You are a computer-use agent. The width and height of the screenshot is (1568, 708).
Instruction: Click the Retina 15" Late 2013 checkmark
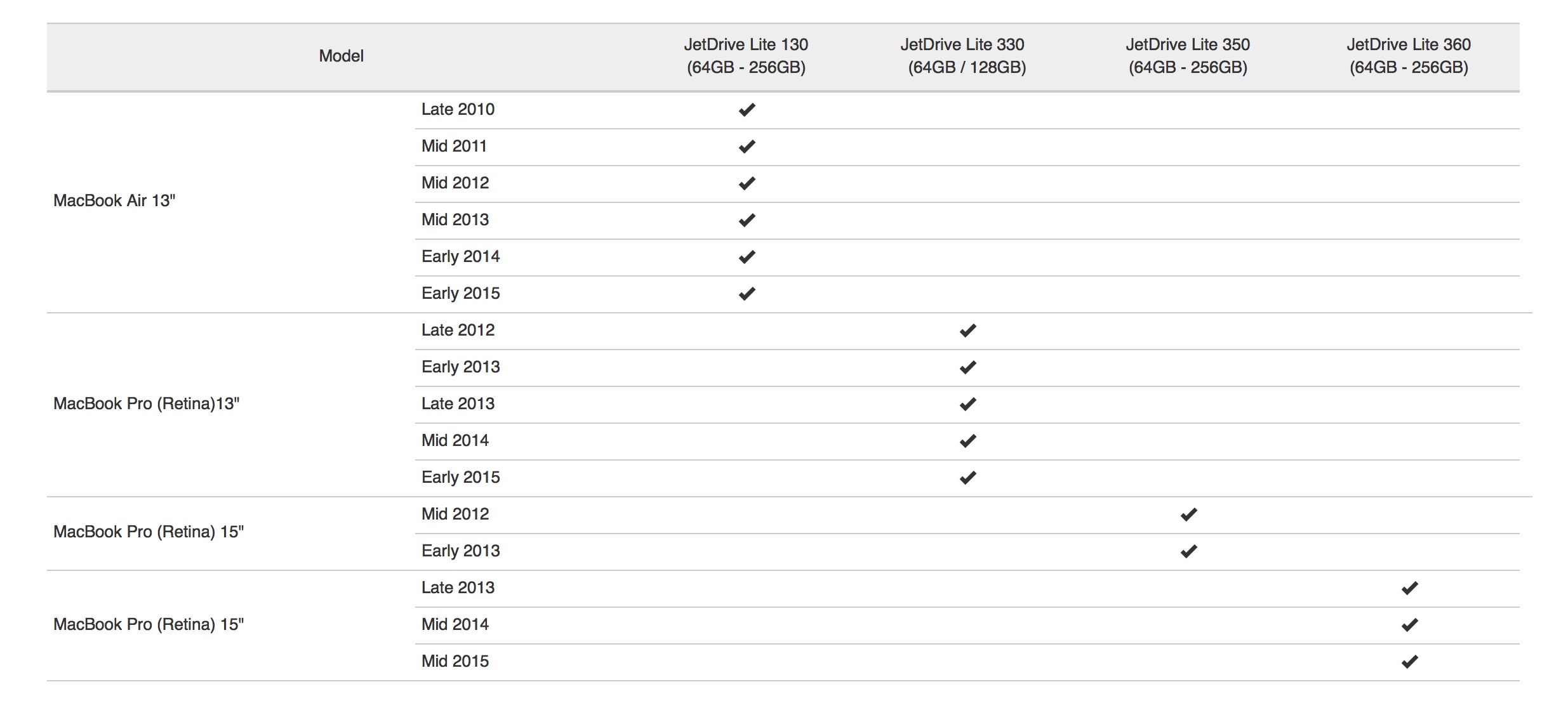click(x=1409, y=588)
